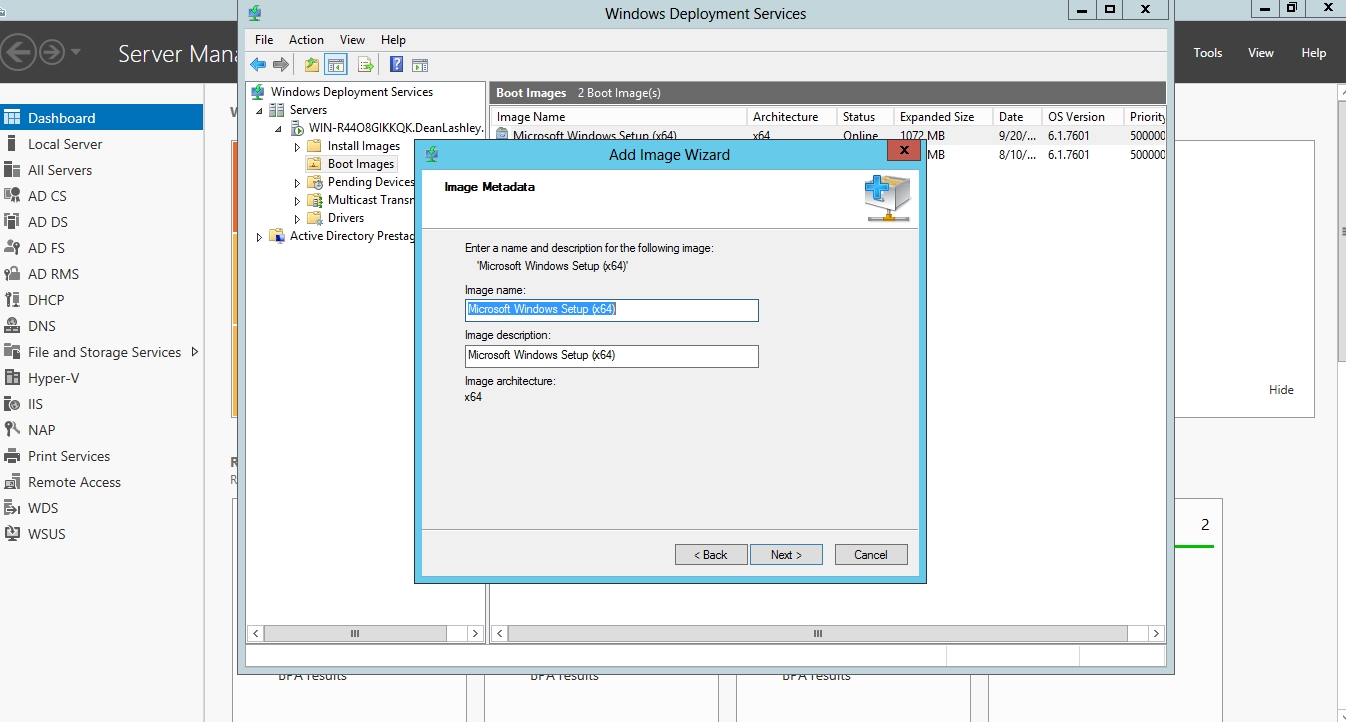Toggle Show/Hide Console Tree toolbar icon
The height and width of the screenshot is (722, 1346).
[336, 65]
